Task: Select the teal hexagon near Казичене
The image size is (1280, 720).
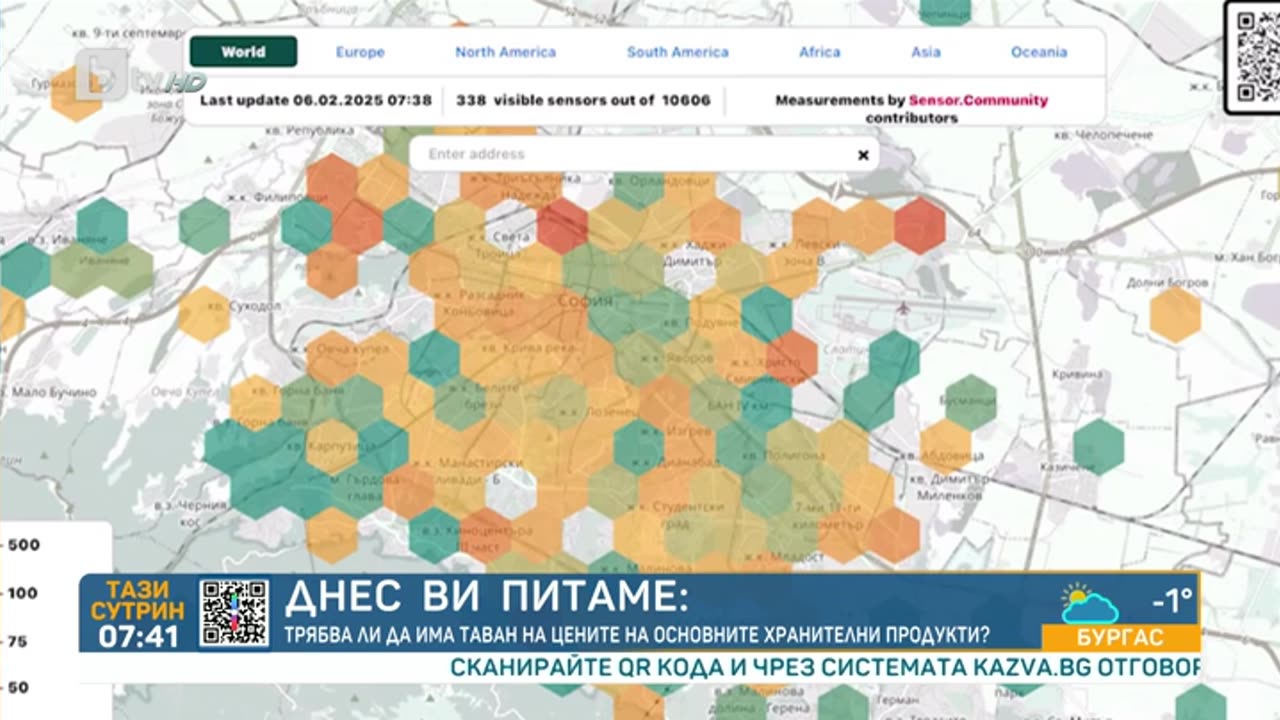Action: point(1098,447)
